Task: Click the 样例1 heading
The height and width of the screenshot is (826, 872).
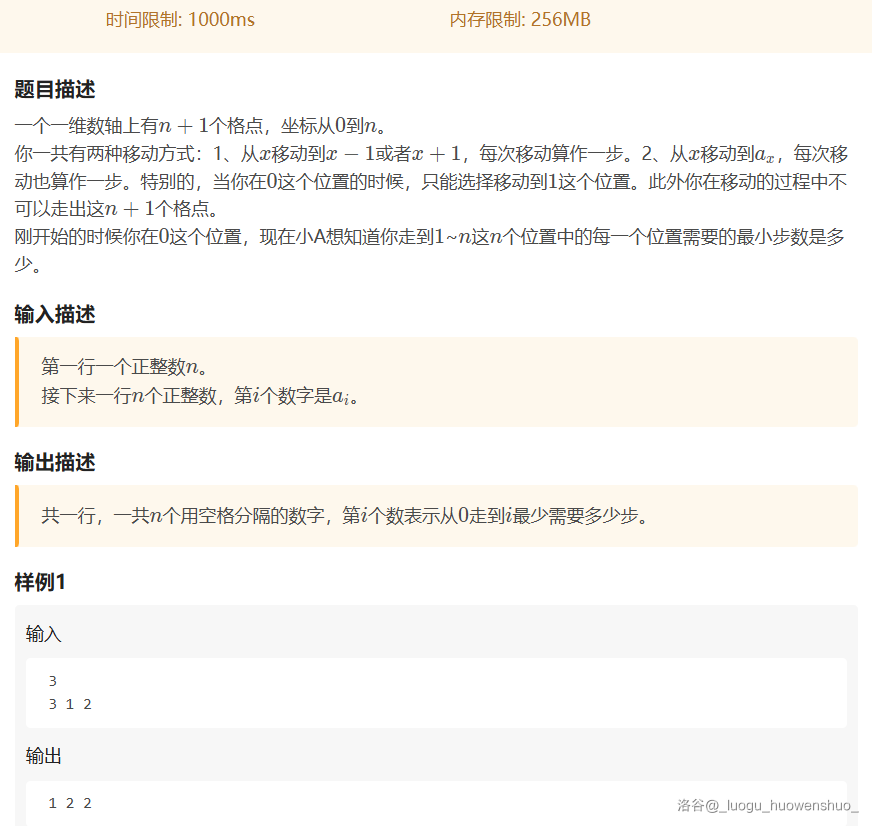Action: click(x=40, y=582)
